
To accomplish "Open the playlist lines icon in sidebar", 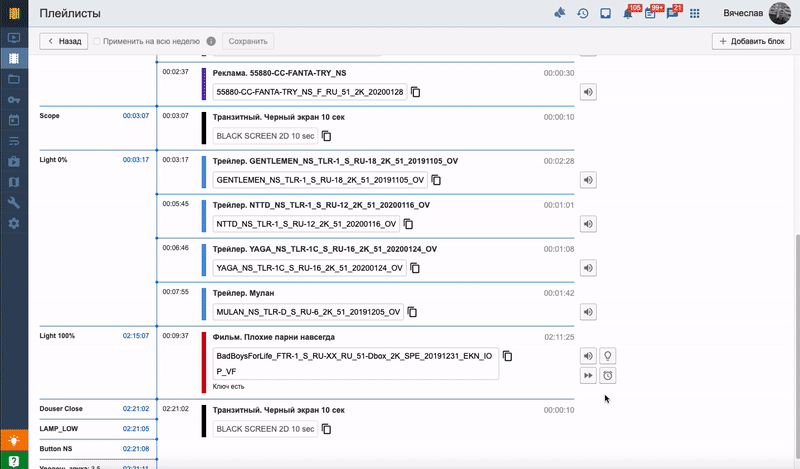I will (14, 141).
